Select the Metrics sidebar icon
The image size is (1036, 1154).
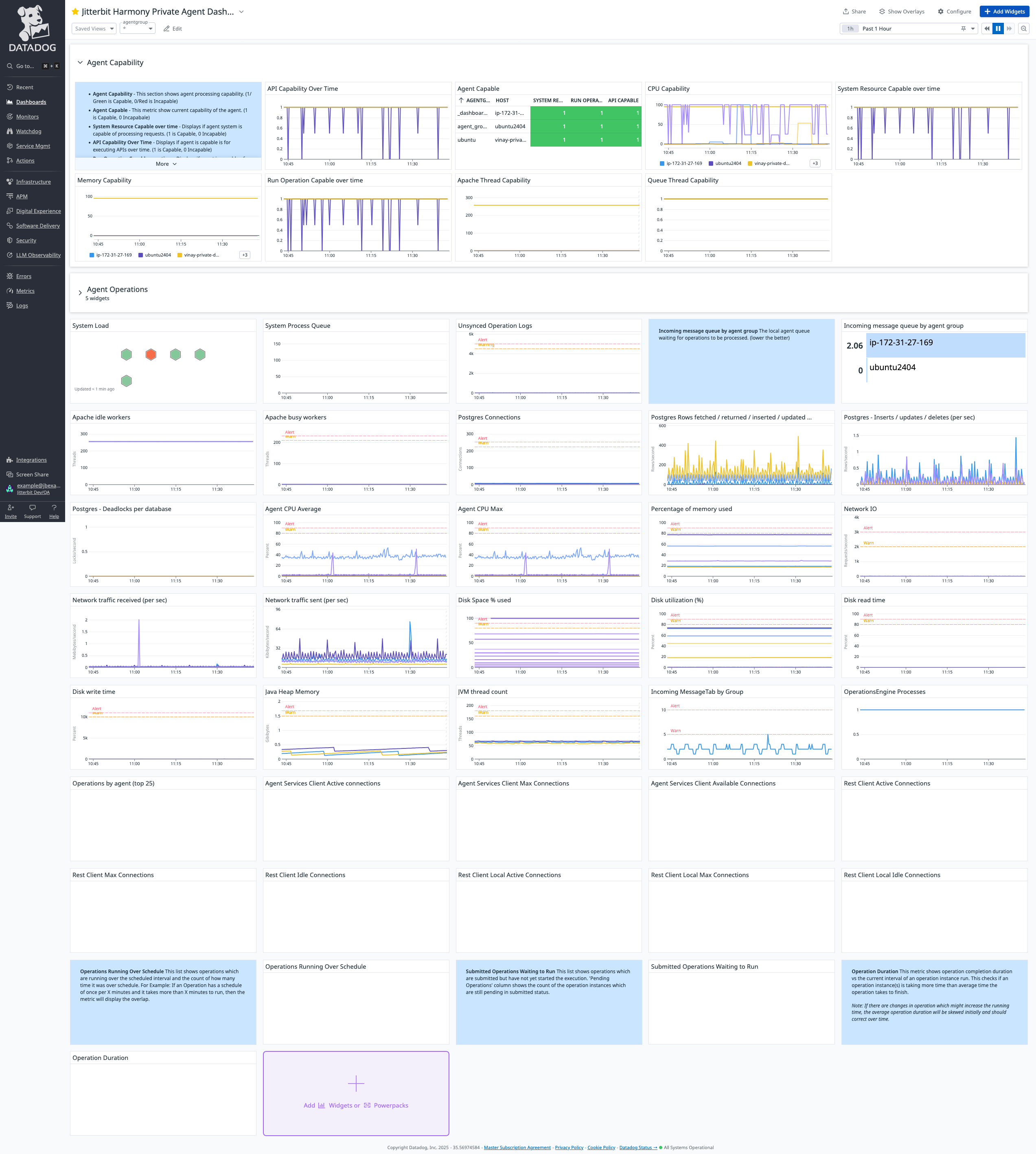[24, 291]
